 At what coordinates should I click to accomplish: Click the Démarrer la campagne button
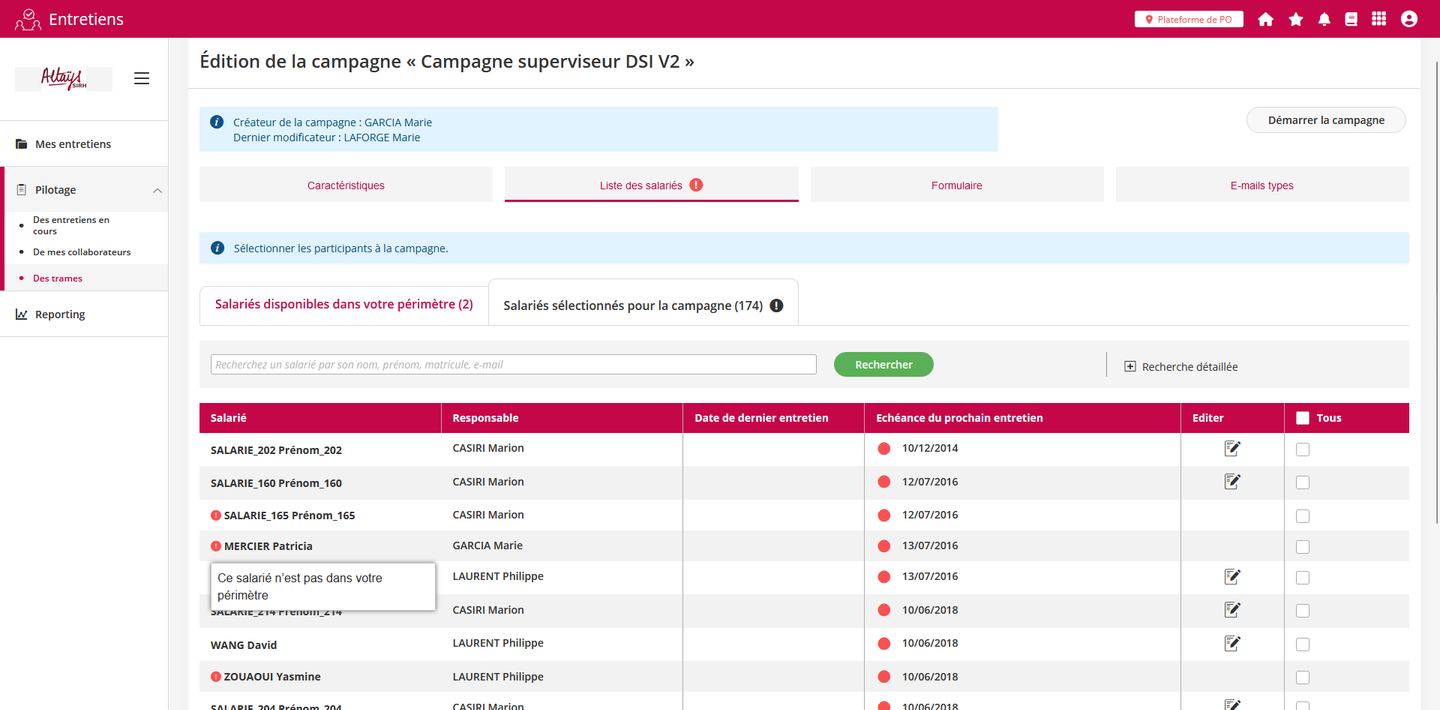pyautogui.click(x=1325, y=120)
